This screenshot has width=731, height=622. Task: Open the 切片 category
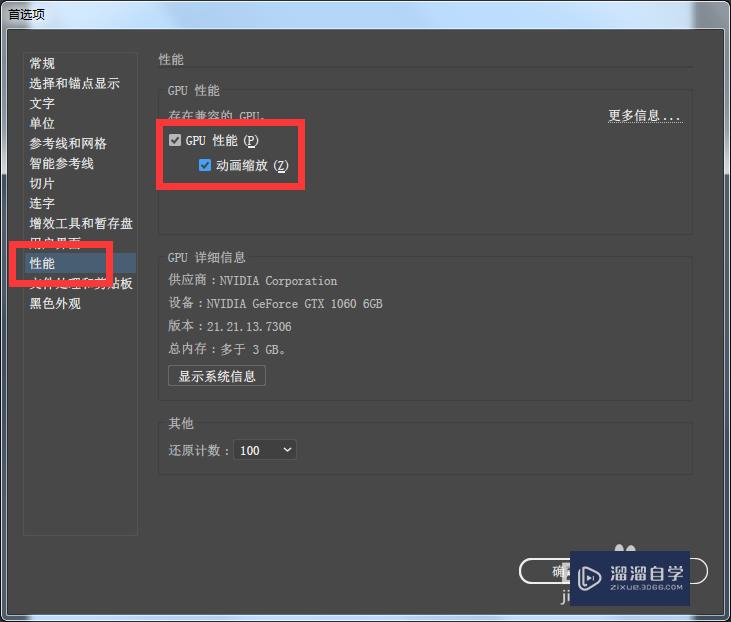[x=42, y=183]
